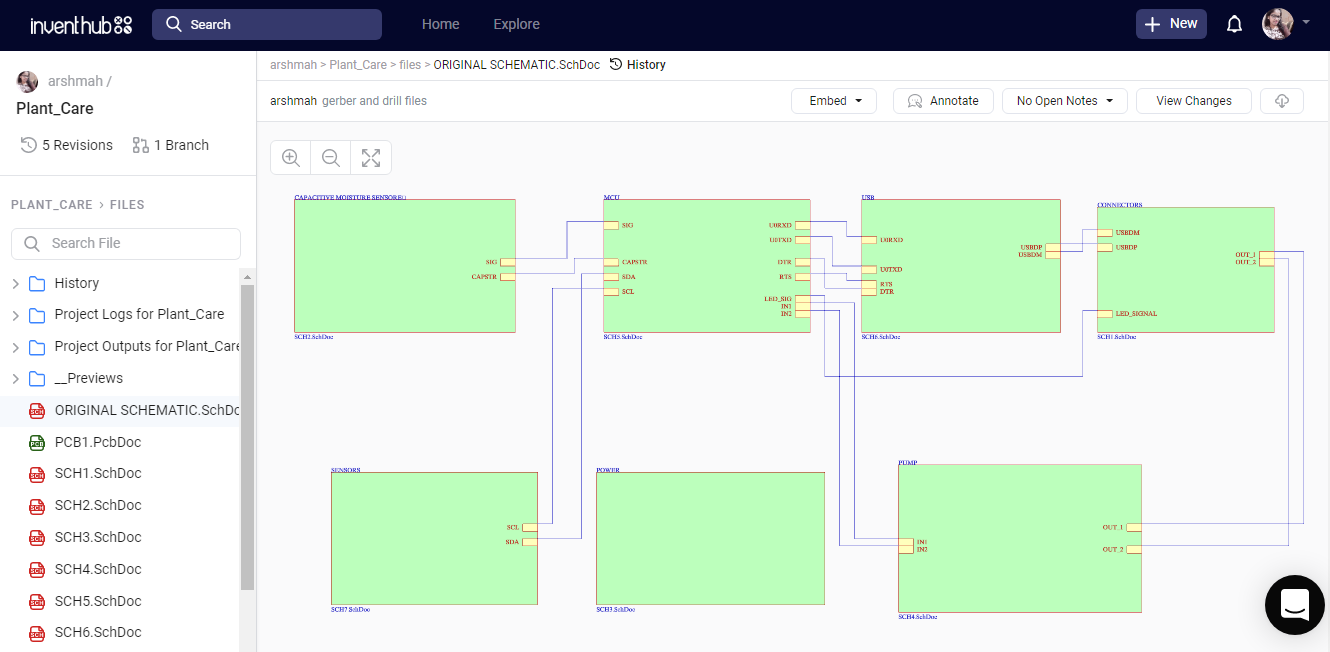
Task: Open the user avatar menu
Action: pos(1278,24)
